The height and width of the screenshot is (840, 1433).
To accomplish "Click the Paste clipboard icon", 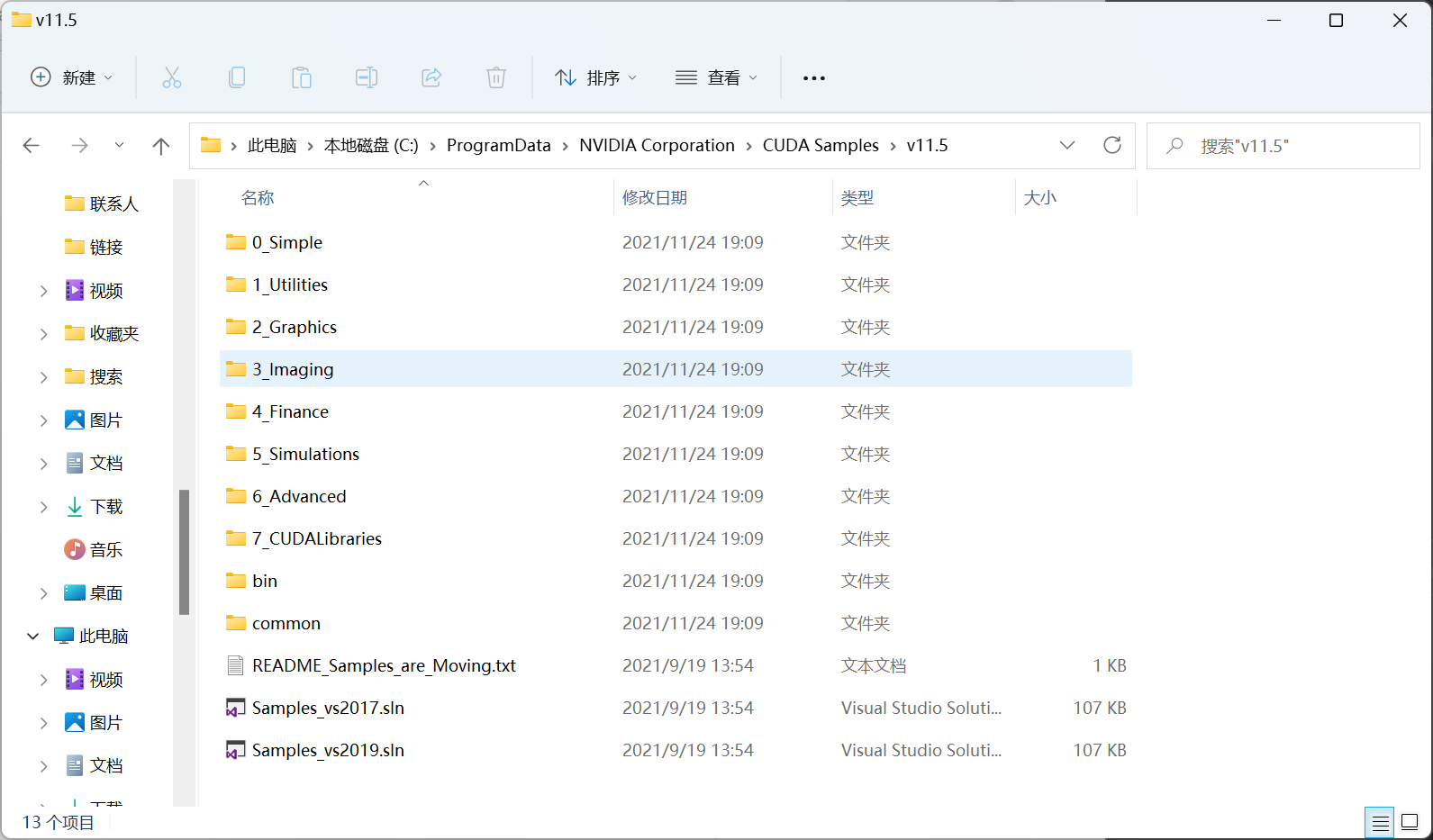I will tap(302, 78).
